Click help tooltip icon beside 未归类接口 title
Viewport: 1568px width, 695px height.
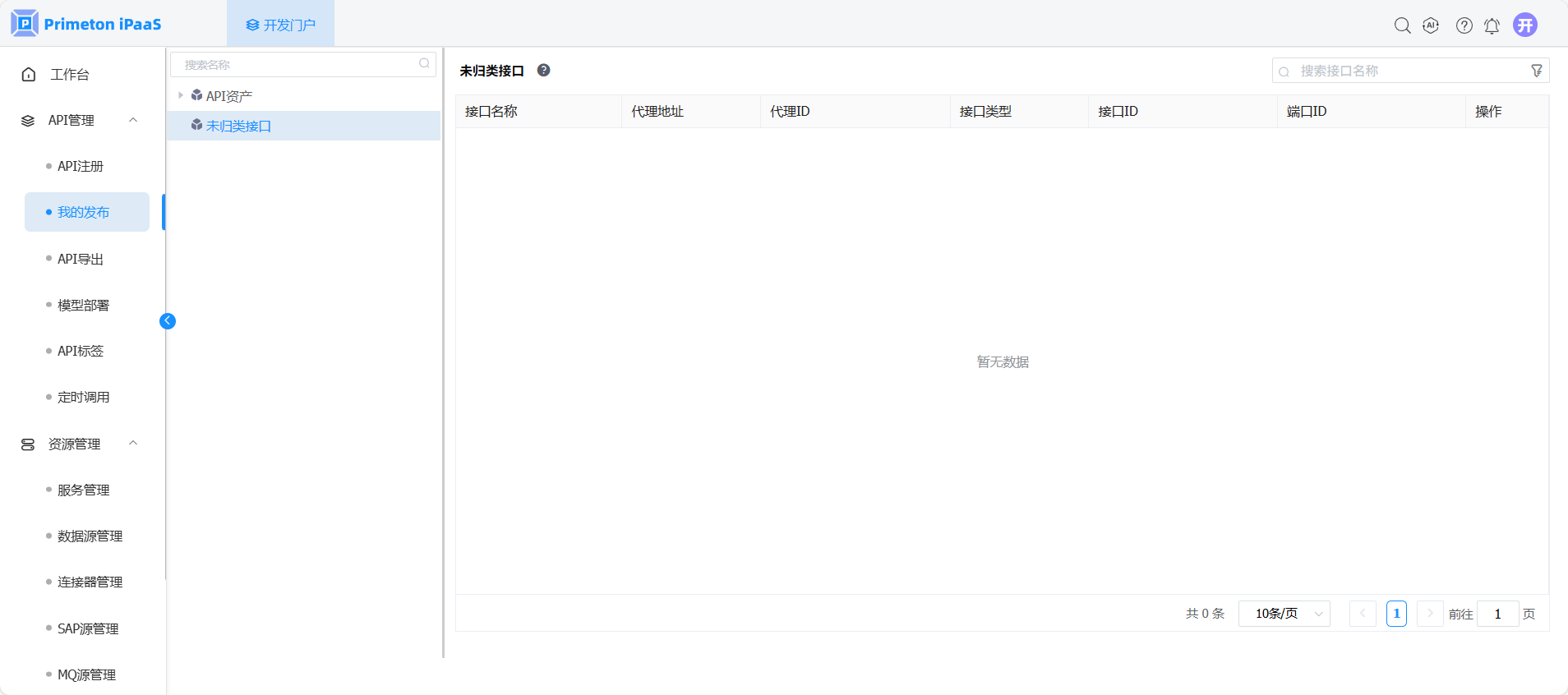[543, 71]
